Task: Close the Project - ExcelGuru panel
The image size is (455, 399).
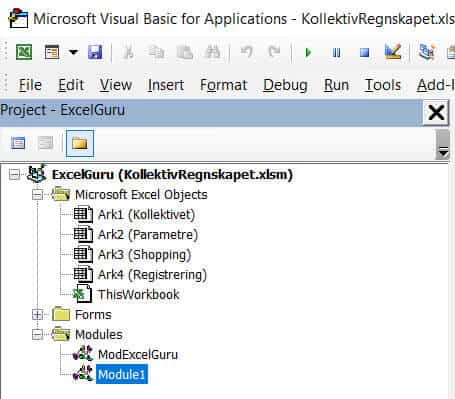Action: (x=436, y=112)
